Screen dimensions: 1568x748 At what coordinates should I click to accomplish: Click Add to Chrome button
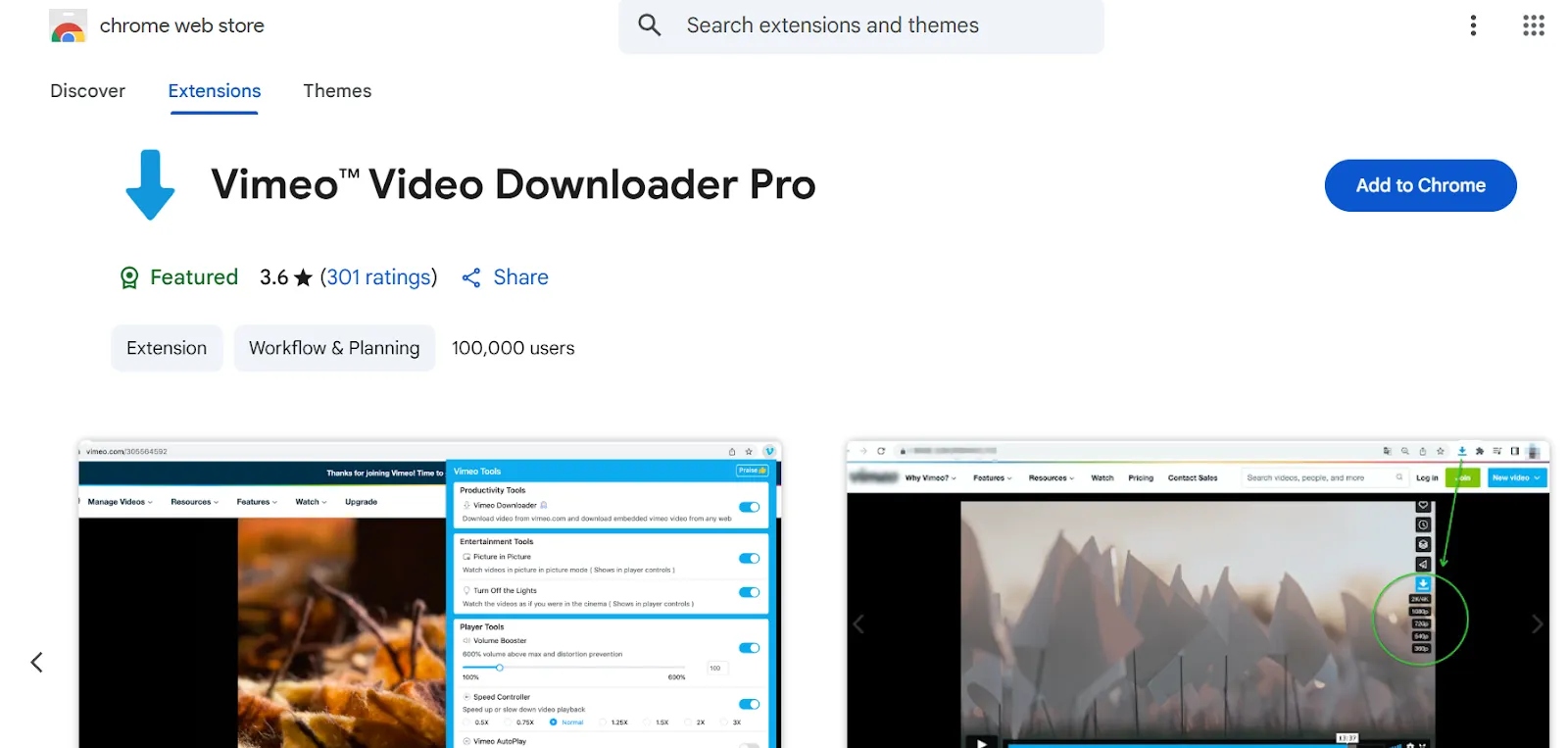point(1420,185)
